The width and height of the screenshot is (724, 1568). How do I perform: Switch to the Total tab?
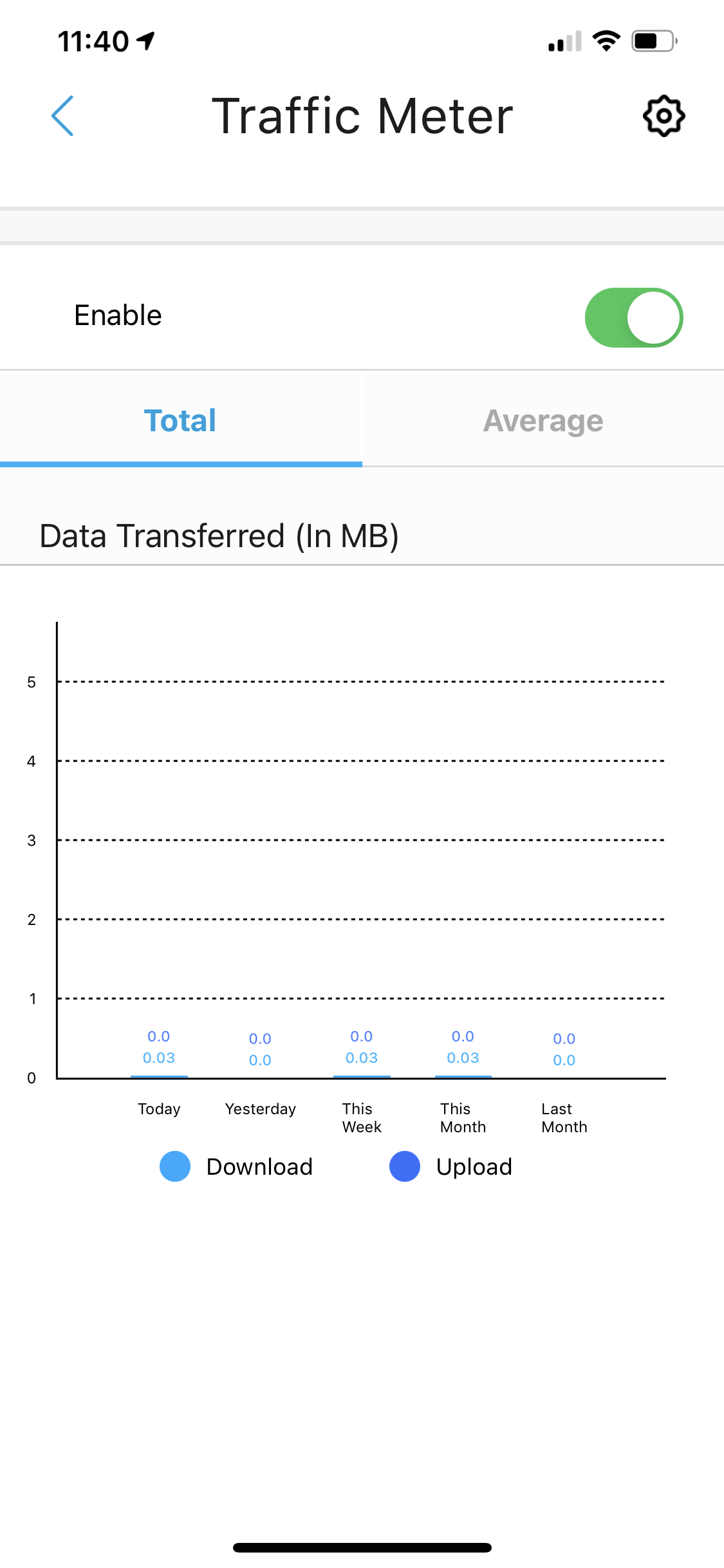click(180, 421)
